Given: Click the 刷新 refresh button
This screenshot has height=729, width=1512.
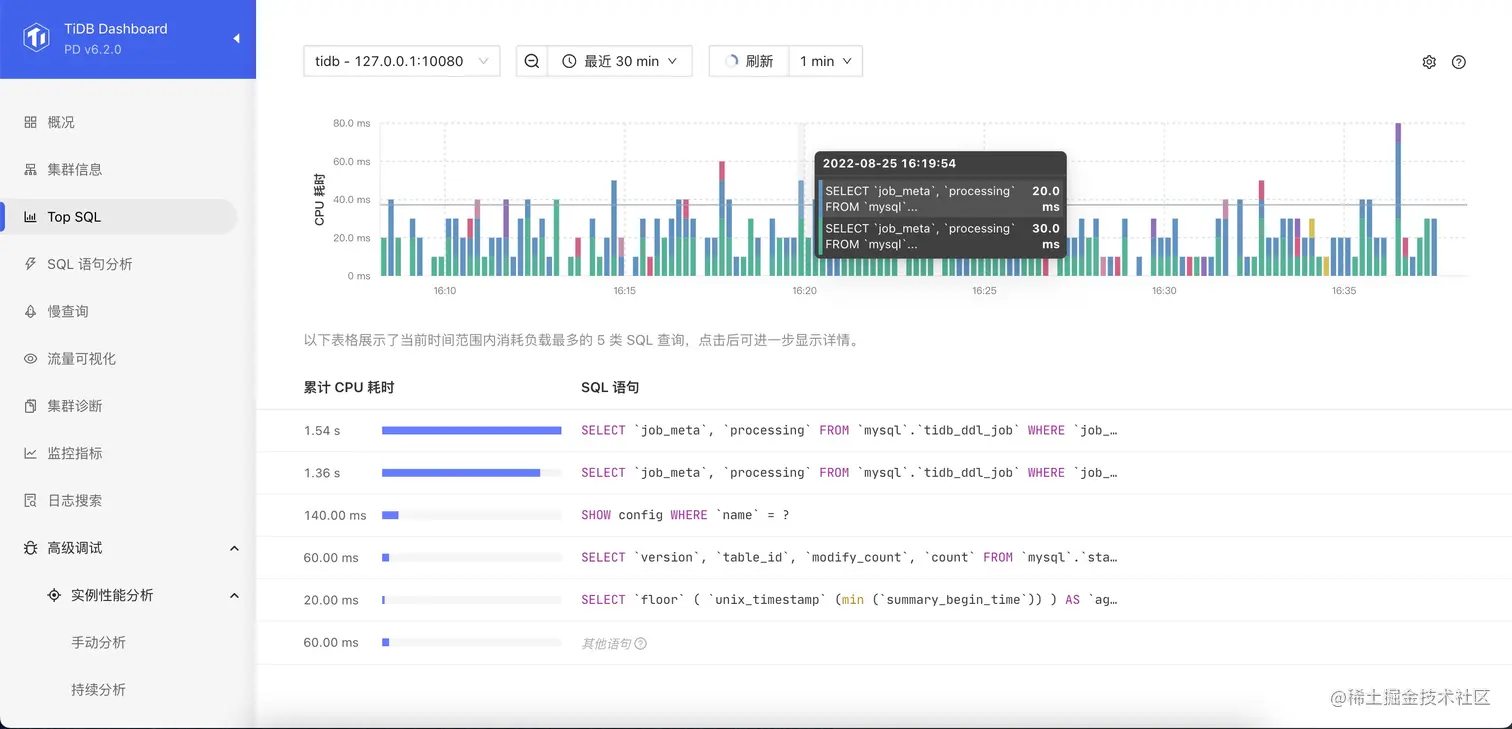Looking at the screenshot, I should (x=749, y=61).
